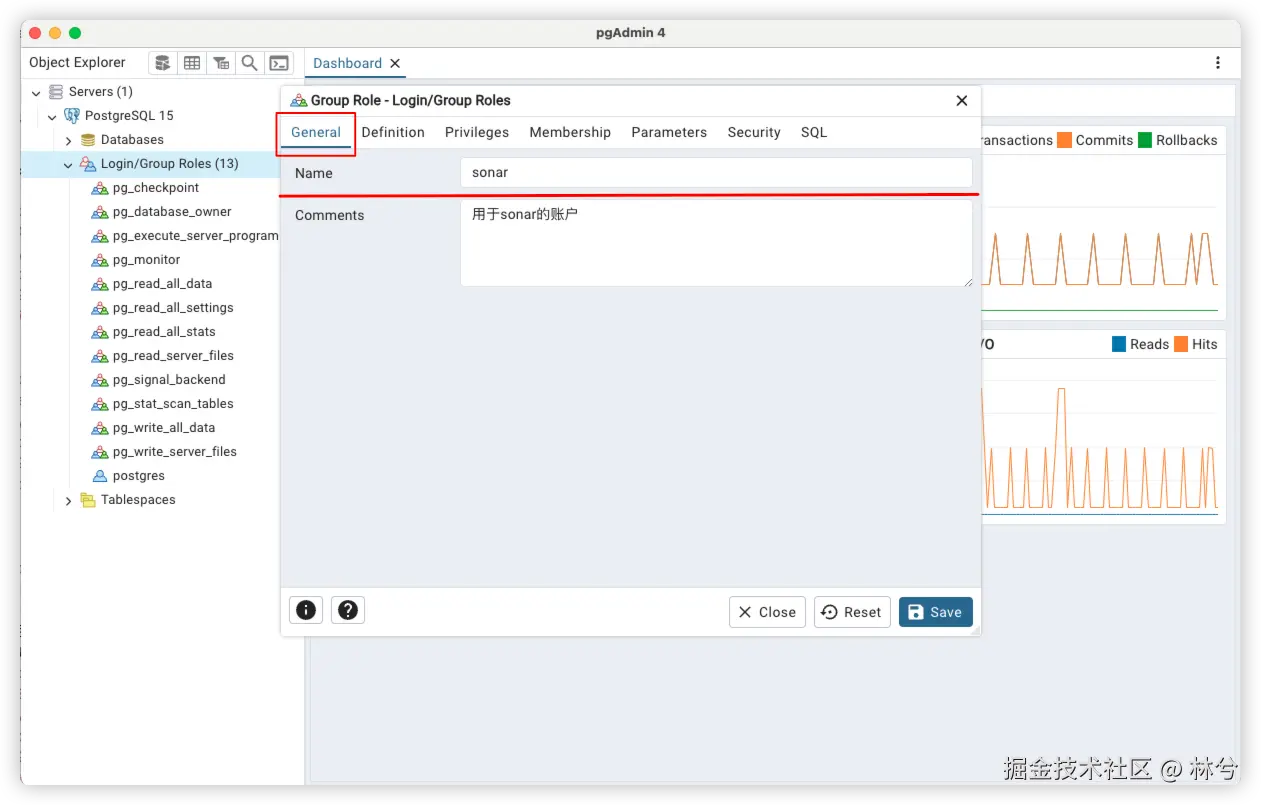1261x805 pixels.
Task: Open the Privileges tab
Action: click(x=477, y=132)
